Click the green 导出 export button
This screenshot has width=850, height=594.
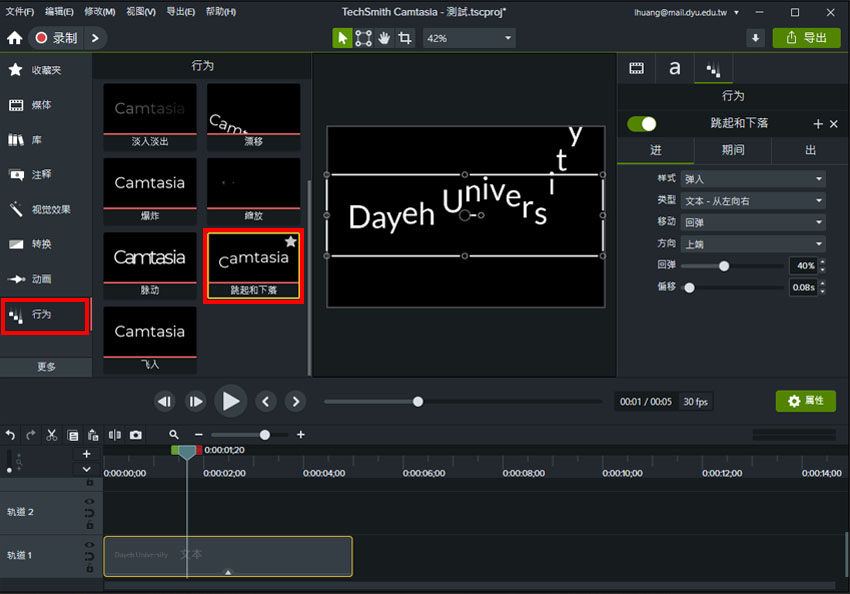point(806,38)
